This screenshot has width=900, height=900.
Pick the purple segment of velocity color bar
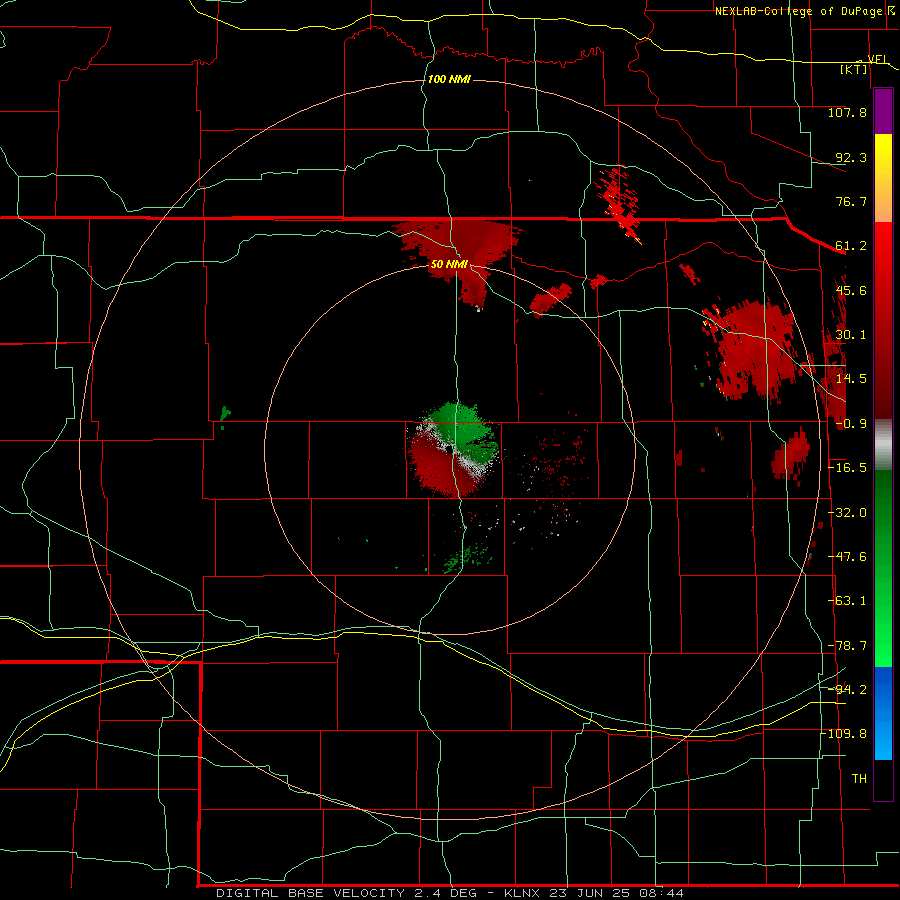tap(883, 111)
